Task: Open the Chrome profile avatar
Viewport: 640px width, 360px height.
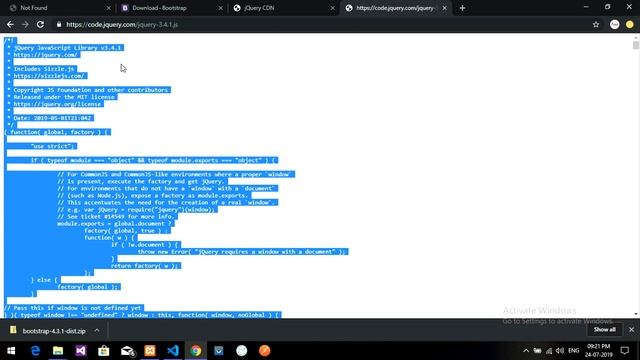Action: coord(615,24)
